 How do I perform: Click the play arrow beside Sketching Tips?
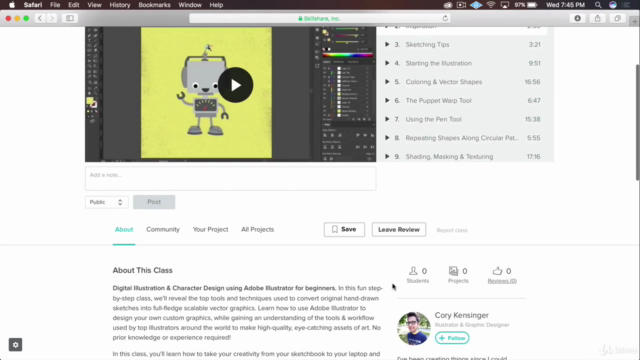point(387,44)
